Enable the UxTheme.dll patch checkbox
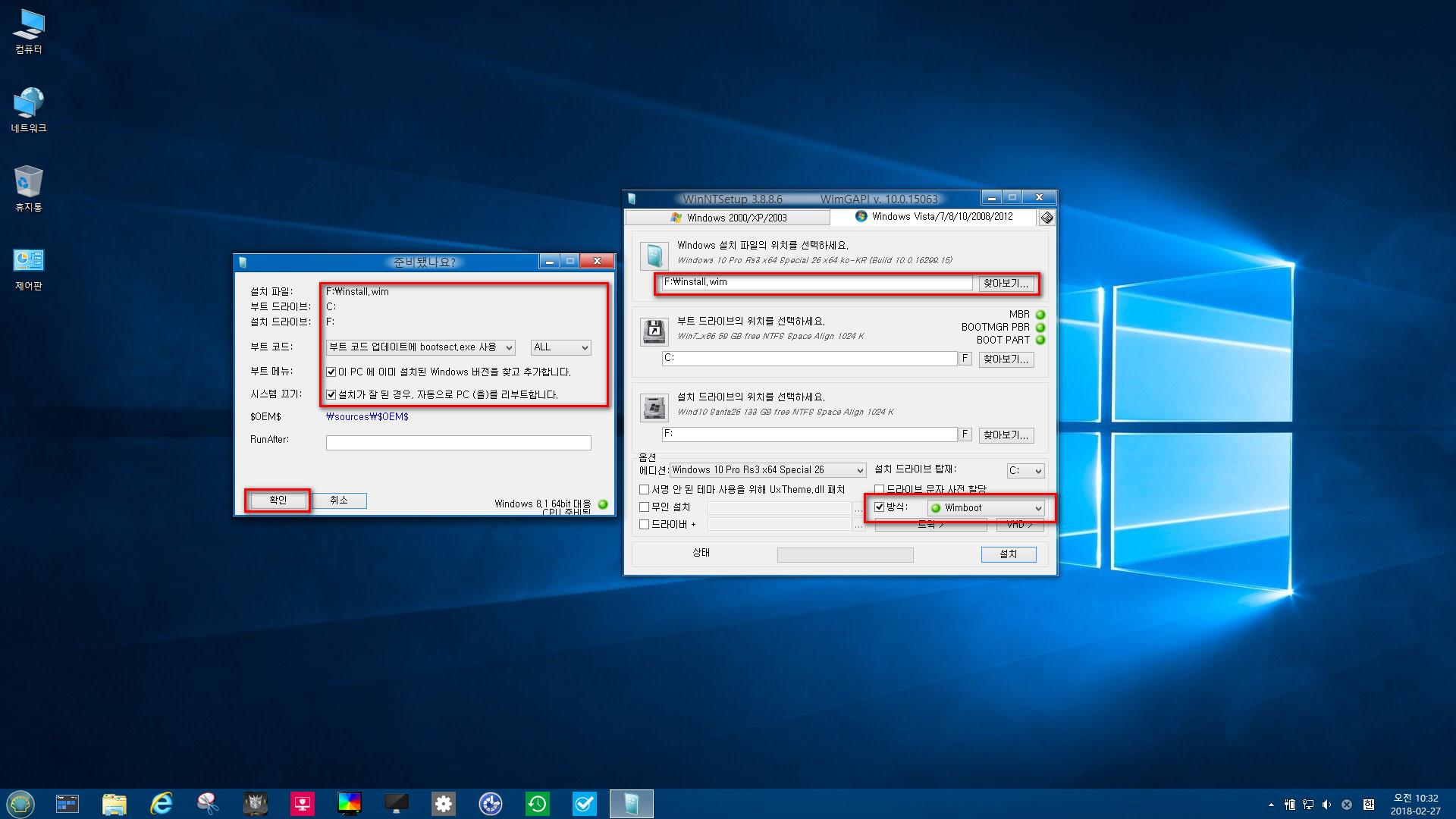 pos(644,490)
